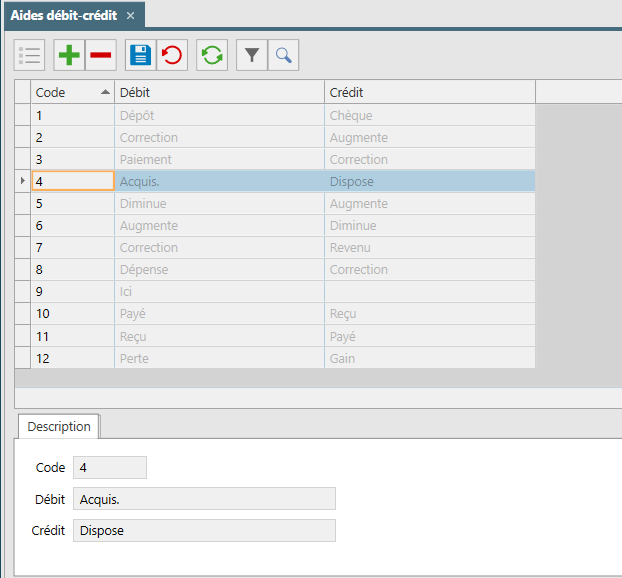Click the Dépôt debit cell
The height and width of the screenshot is (578, 622).
click(x=219, y=115)
